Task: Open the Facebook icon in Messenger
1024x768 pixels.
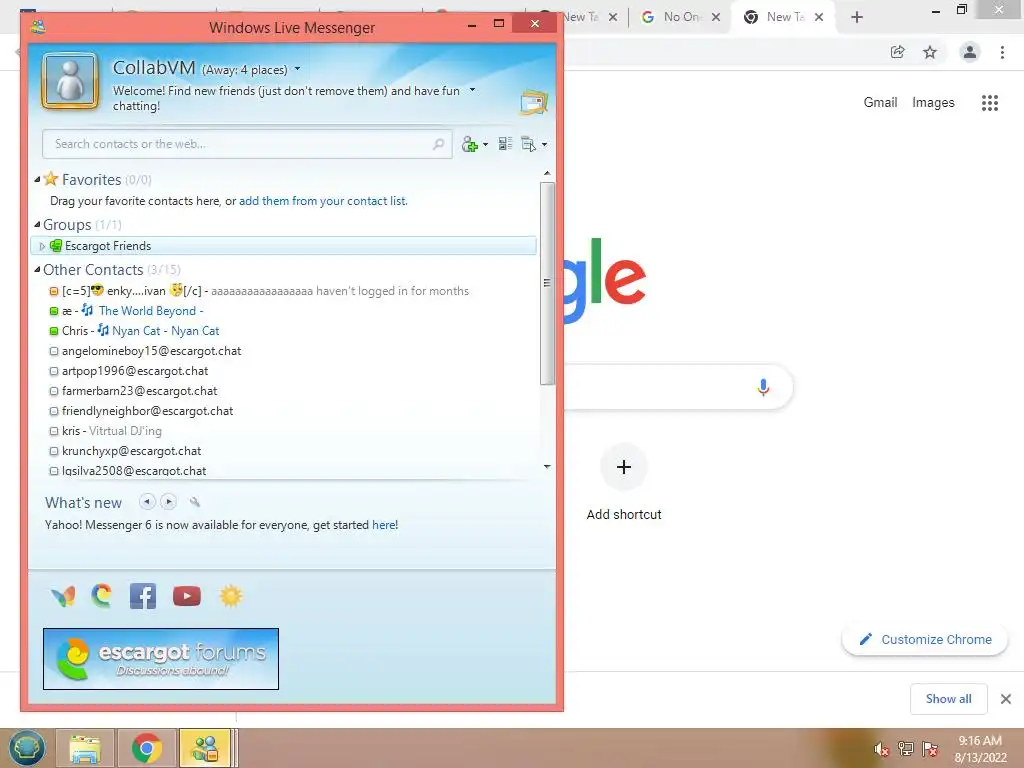Action: click(x=143, y=596)
